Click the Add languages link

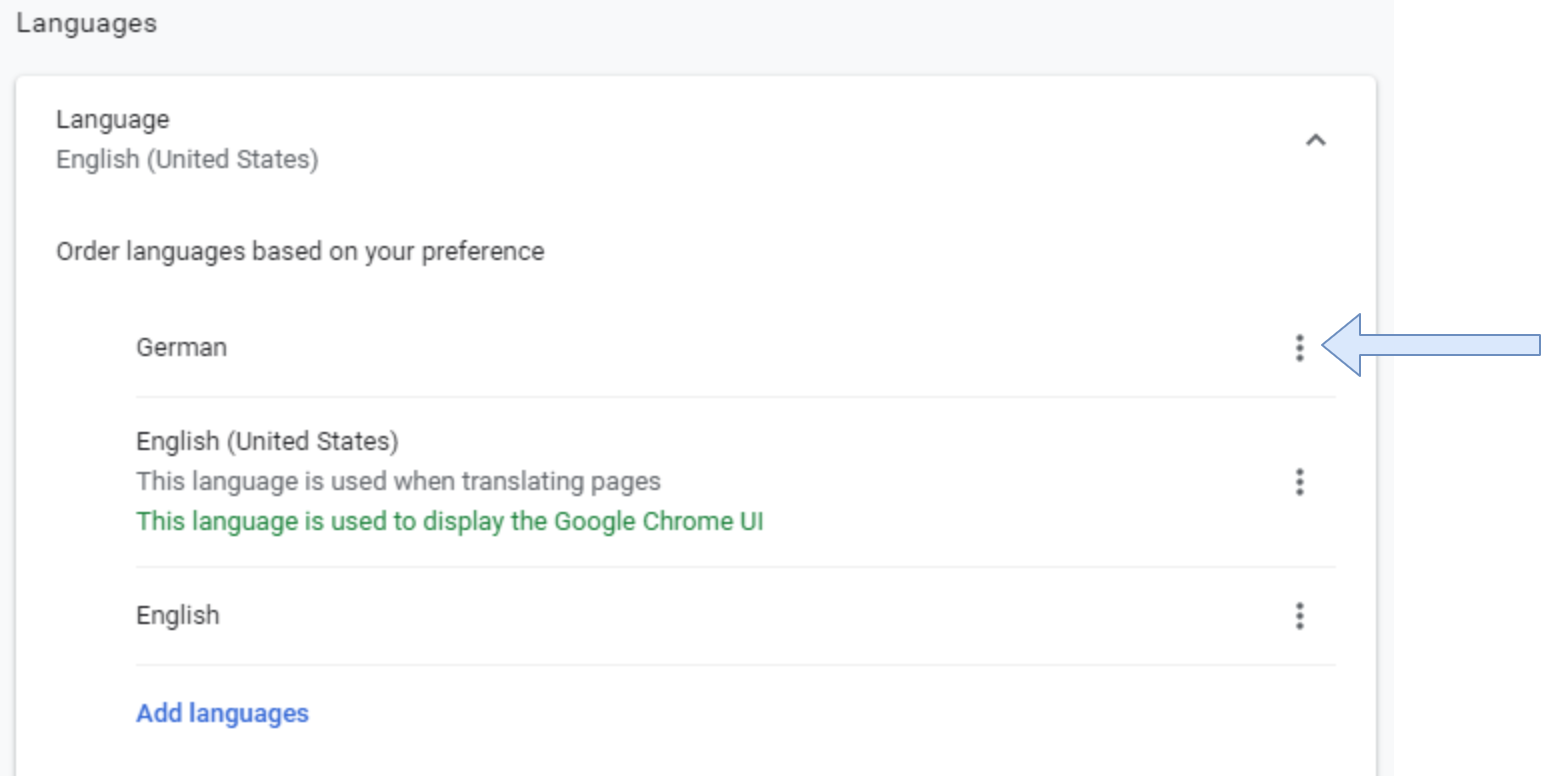click(x=222, y=713)
